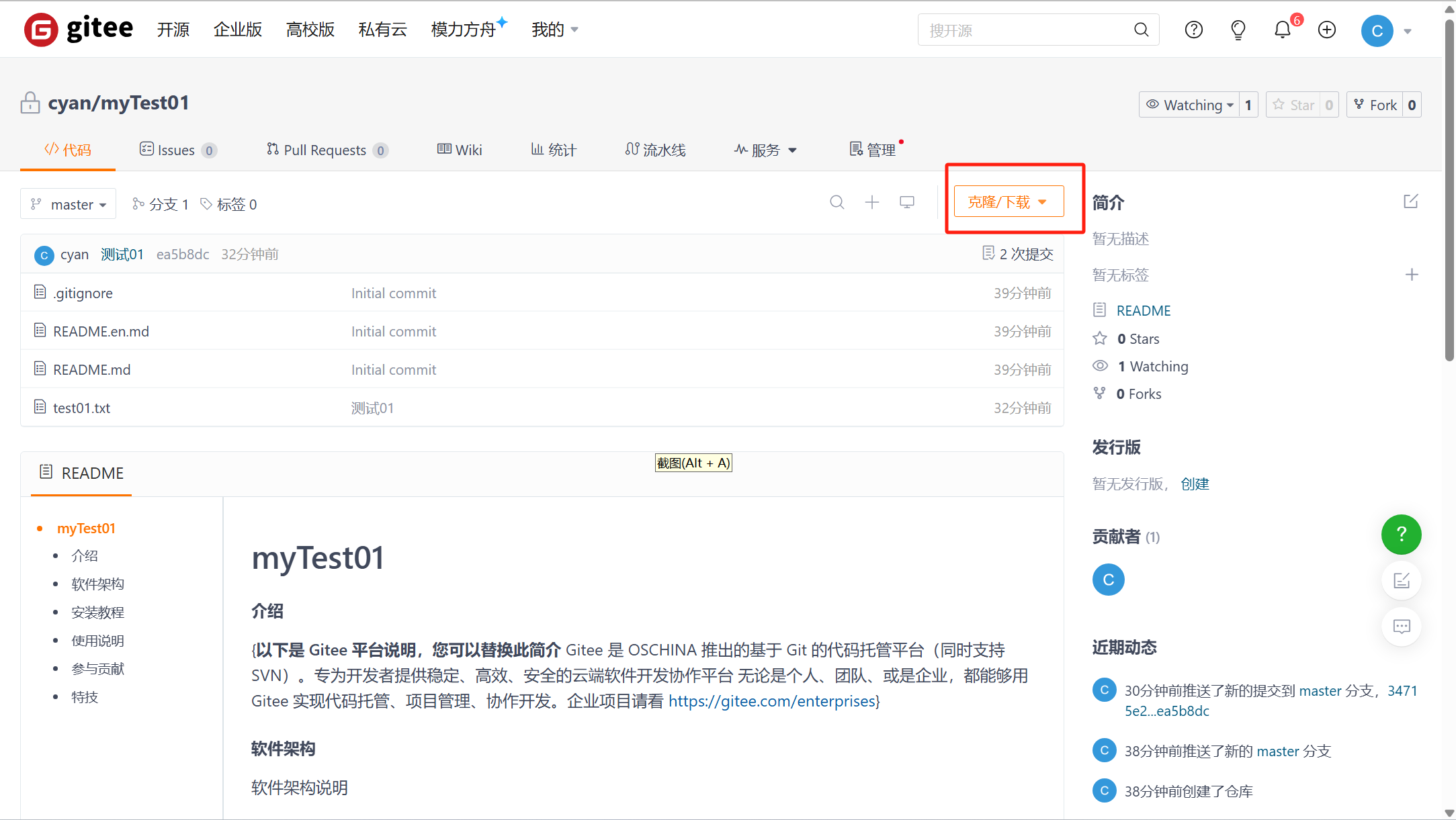Expand the master branch selector
The height and width of the screenshot is (820, 1456).
pyautogui.click(x=69, y=204)
